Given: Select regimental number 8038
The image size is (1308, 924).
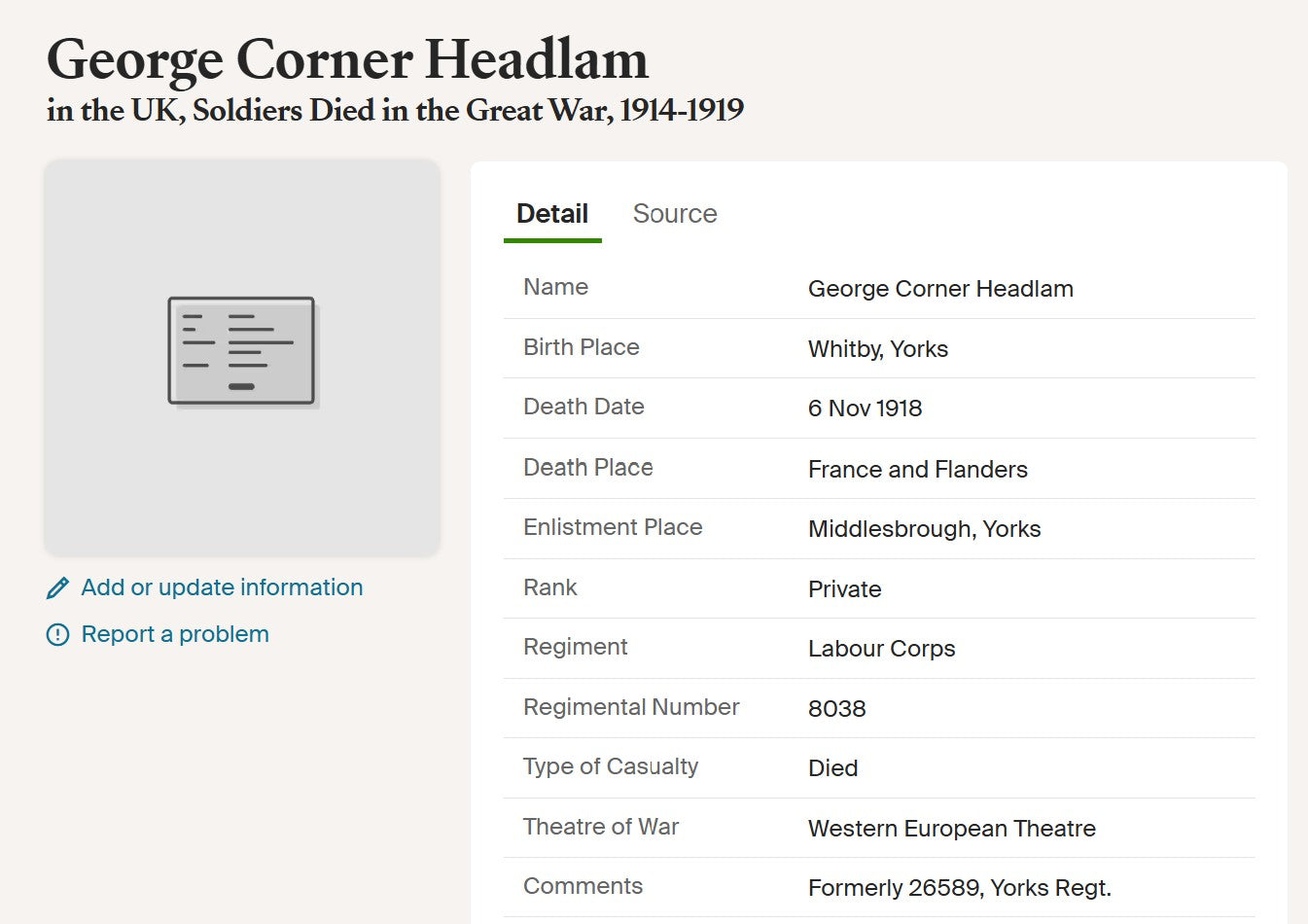Looking at the screenshot, I should [x=836, y=709].
